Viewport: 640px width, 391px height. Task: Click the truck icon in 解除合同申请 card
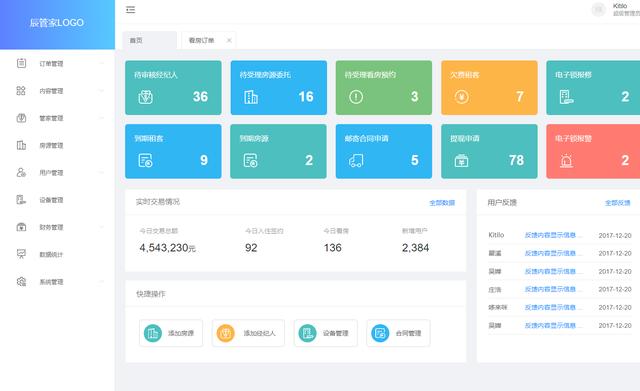356,160
